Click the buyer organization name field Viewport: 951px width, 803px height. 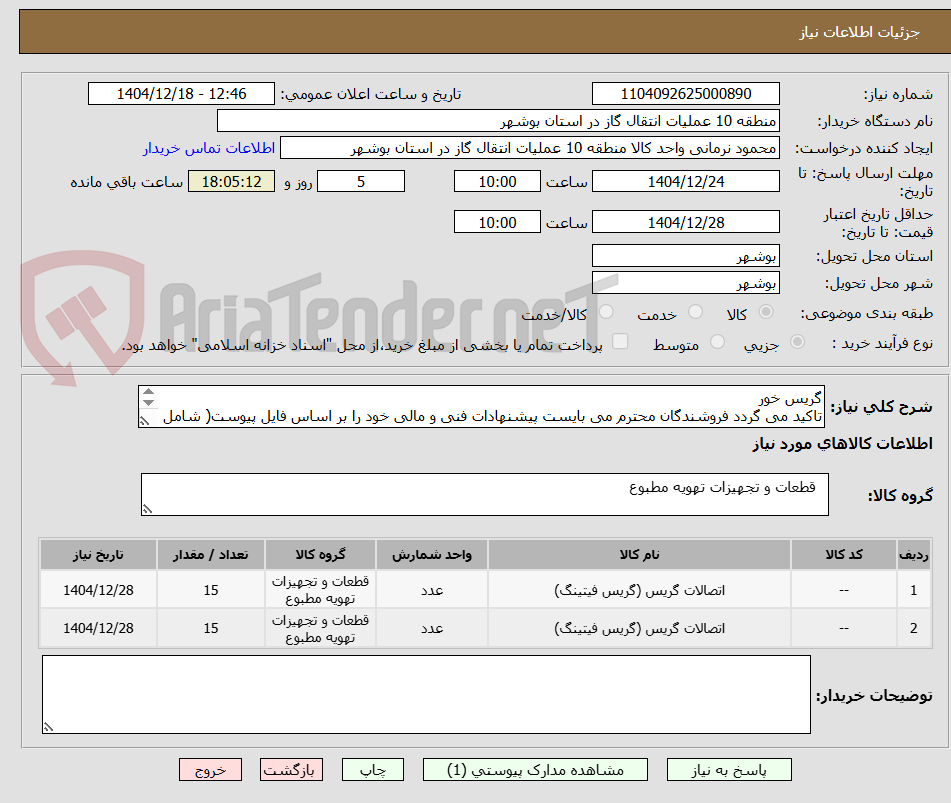coord(498,121)
